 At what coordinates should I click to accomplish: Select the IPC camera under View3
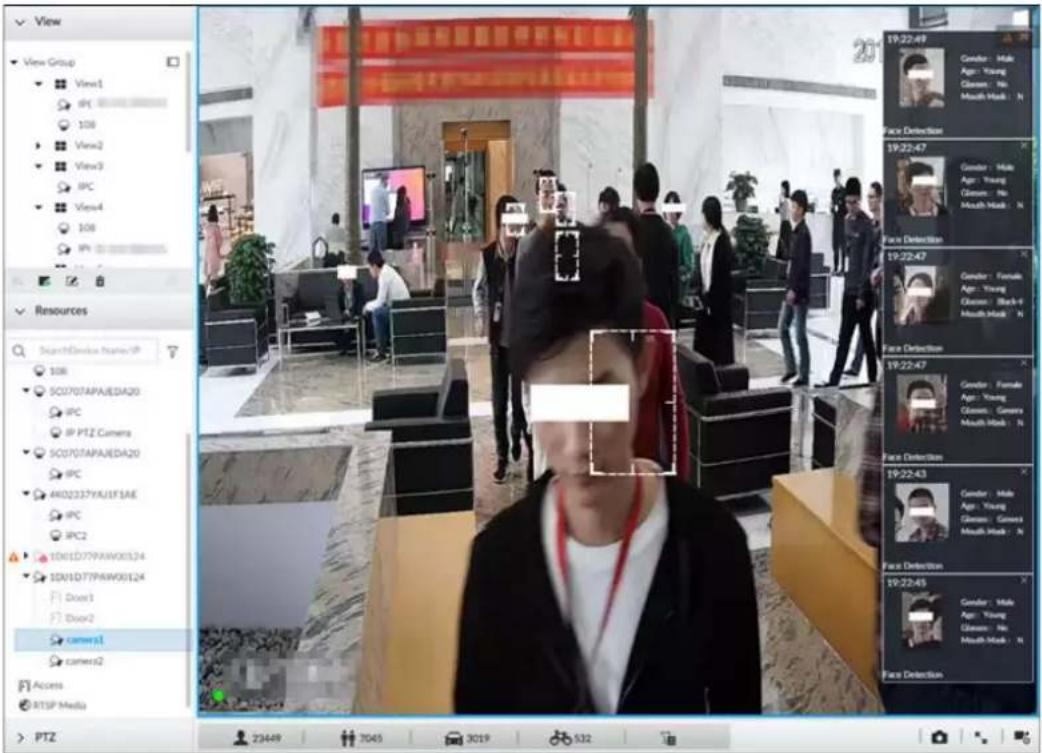coord(76,187)
